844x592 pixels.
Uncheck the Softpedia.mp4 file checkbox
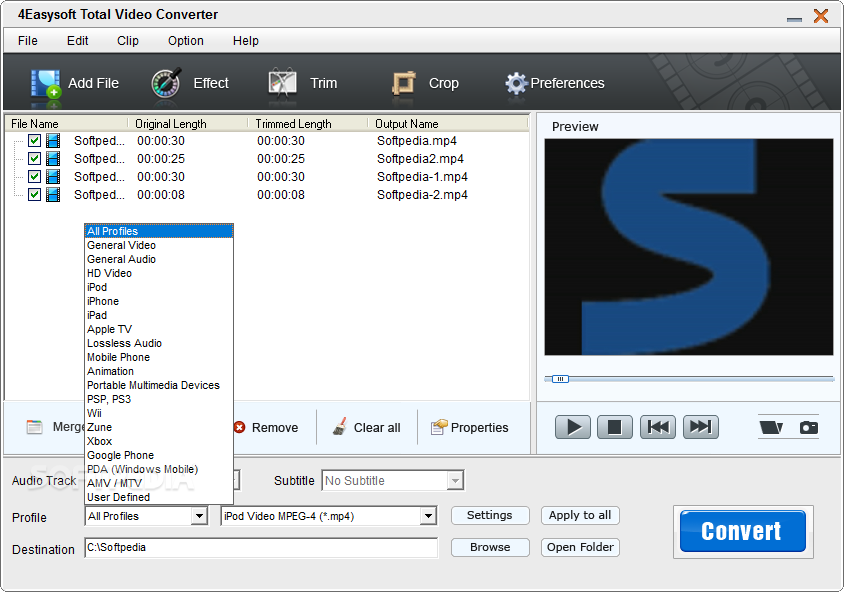coord(34,141)
